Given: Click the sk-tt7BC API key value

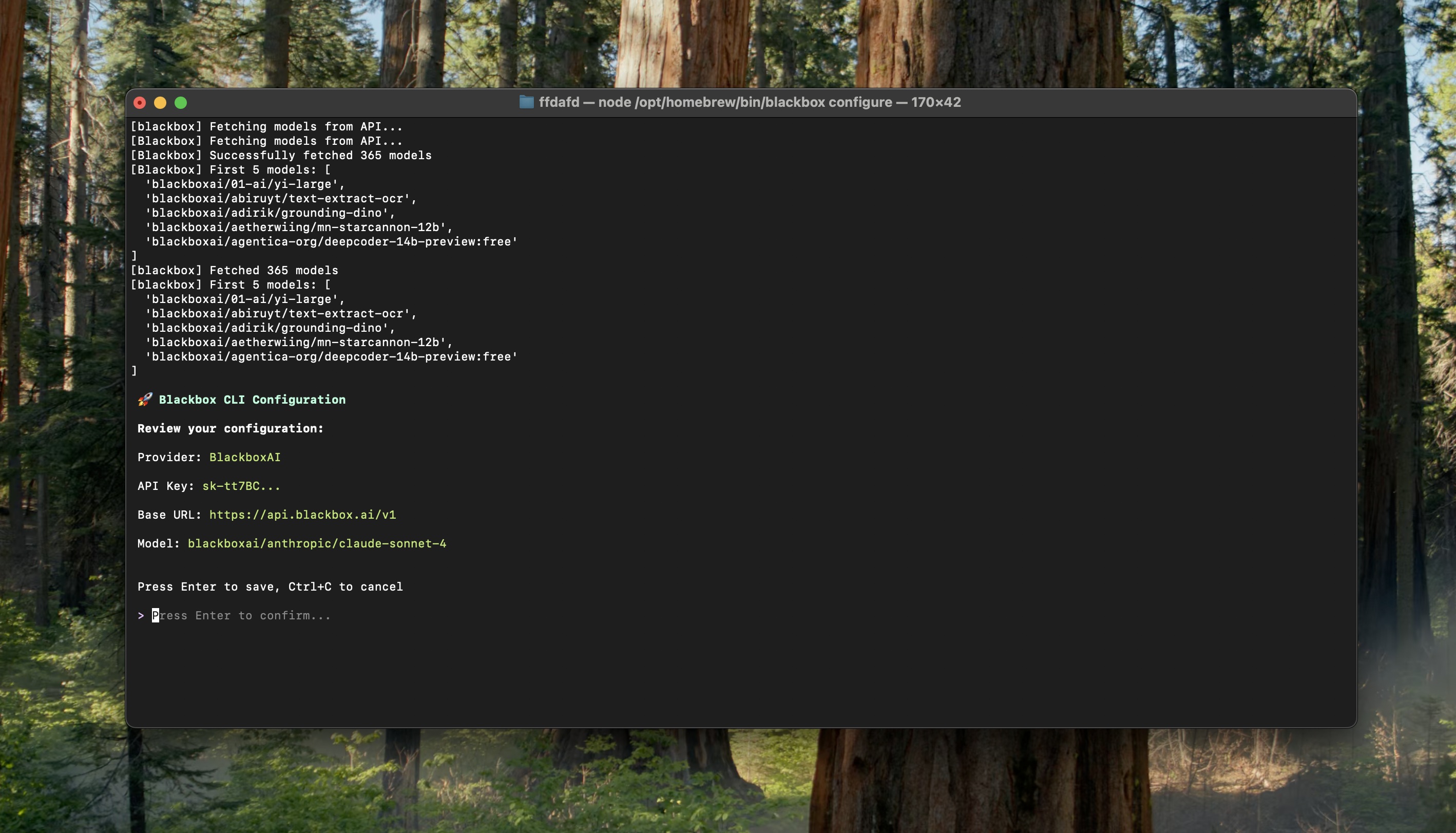Looking at the screenshot, I should pos(241,486).
